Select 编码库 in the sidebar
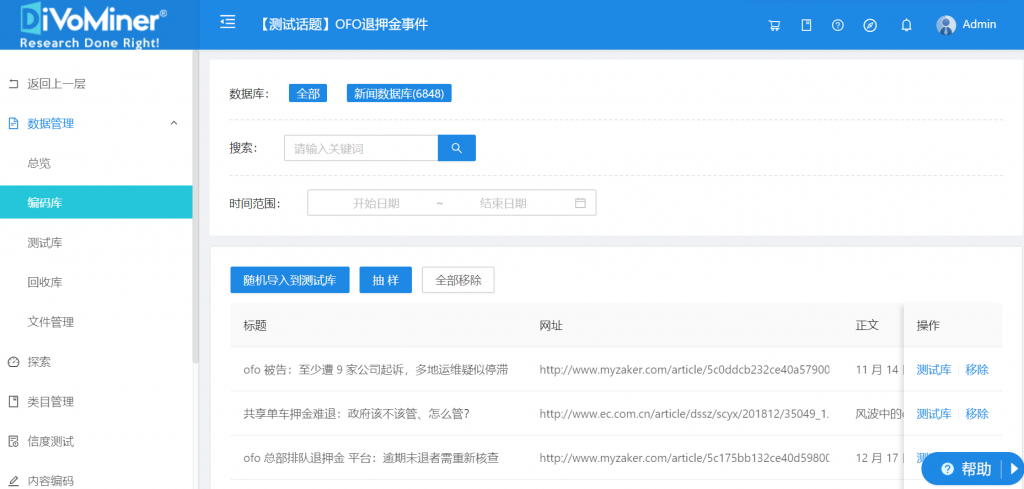 tap(96, 202)
